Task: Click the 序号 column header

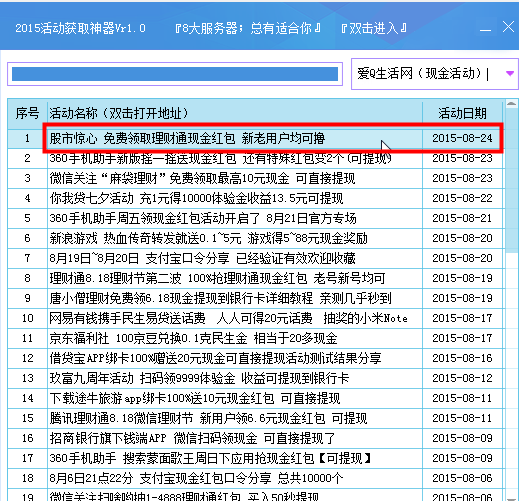Action: (27, 114)
